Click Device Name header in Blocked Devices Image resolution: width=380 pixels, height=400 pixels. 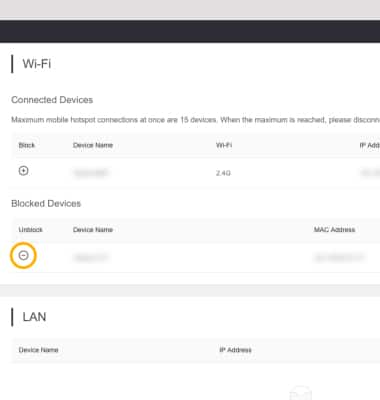(93, 230)
